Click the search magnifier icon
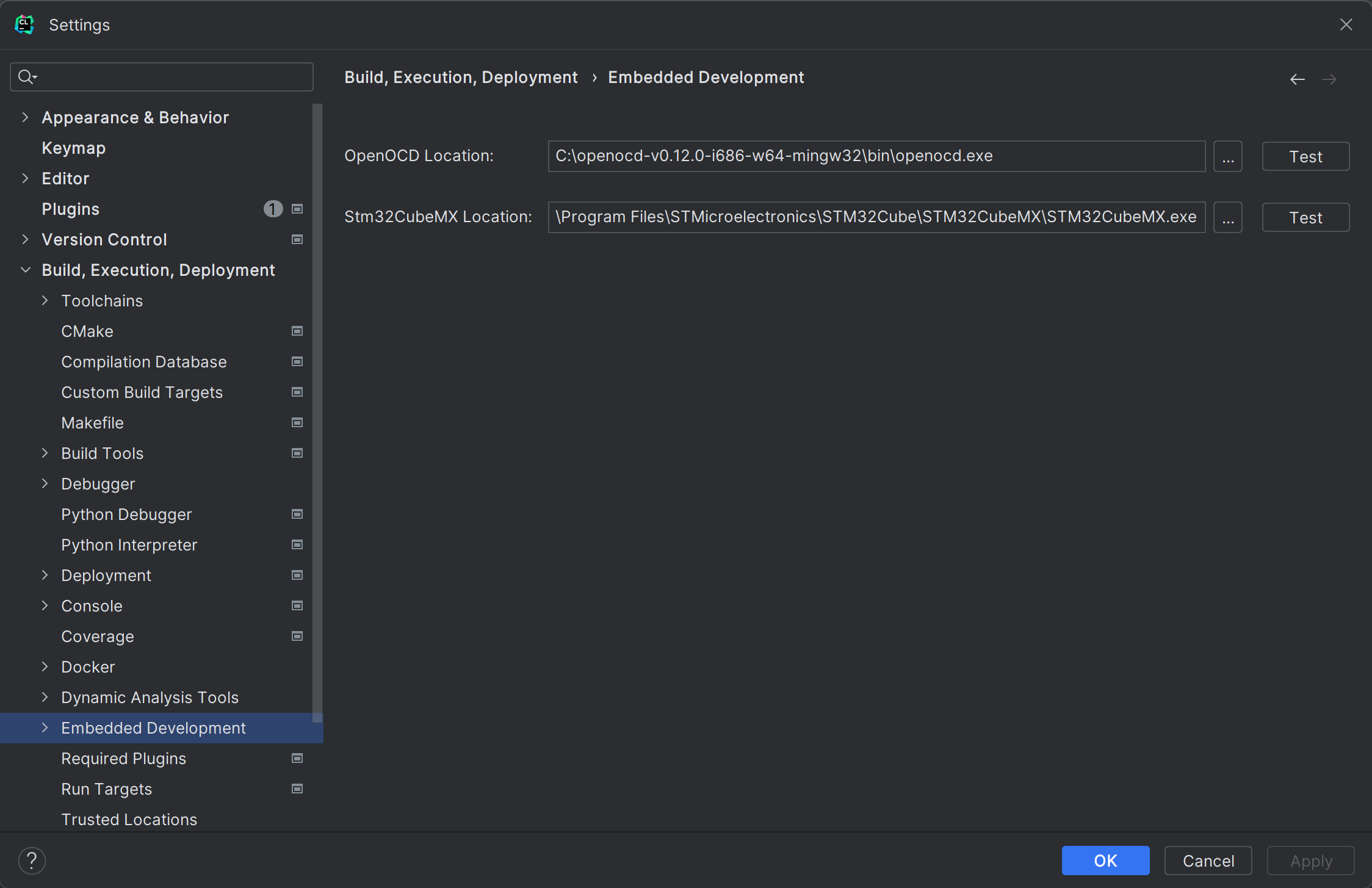Viewport: 1372px width, 888px height. click(27, 77)
